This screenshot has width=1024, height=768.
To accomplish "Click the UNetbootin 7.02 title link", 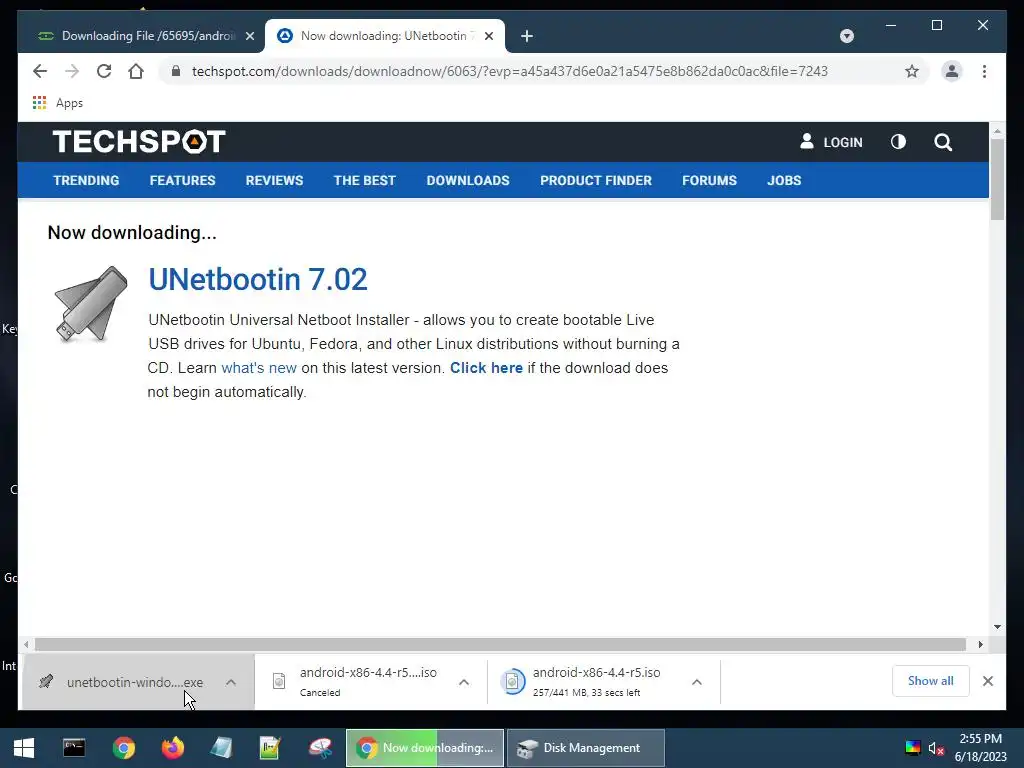I will coord(258,280).
